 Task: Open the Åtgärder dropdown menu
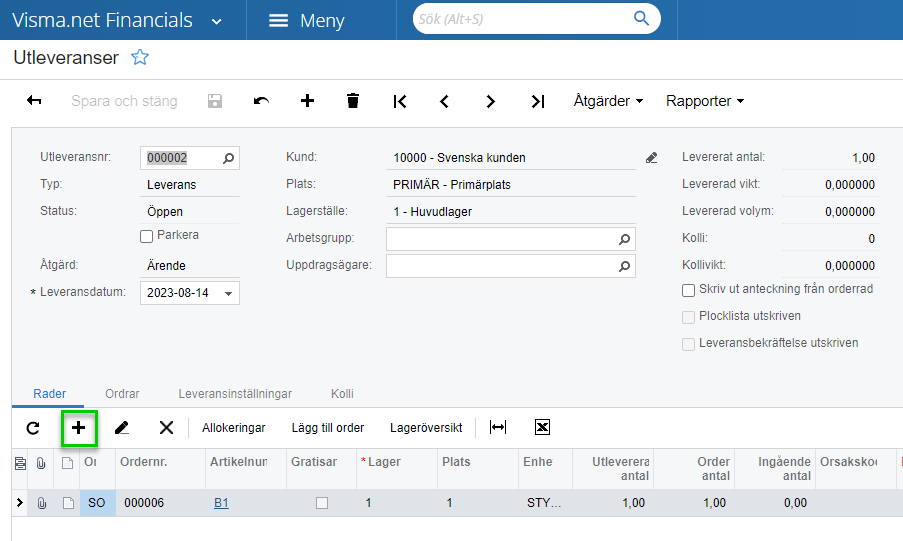click(x=608, y=101)
